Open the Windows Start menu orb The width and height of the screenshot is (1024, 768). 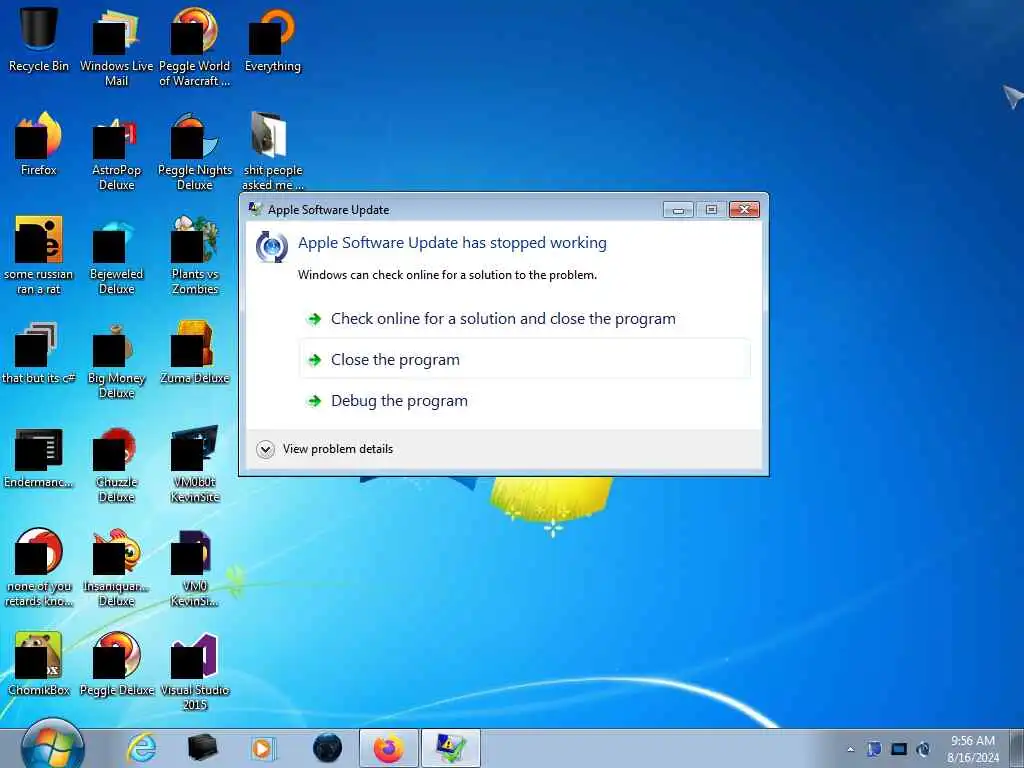click(x=52, y=746)
